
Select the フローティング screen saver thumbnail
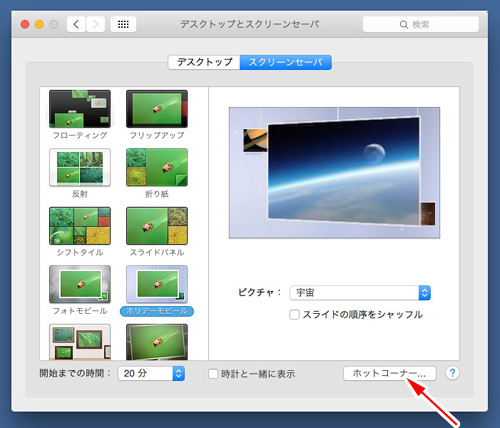pos(80,109)
